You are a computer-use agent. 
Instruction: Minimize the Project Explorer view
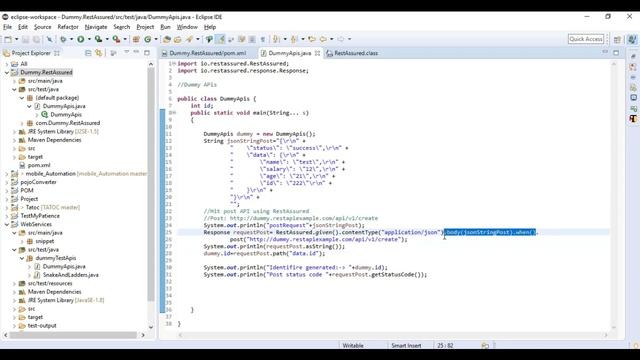(136, 52)
